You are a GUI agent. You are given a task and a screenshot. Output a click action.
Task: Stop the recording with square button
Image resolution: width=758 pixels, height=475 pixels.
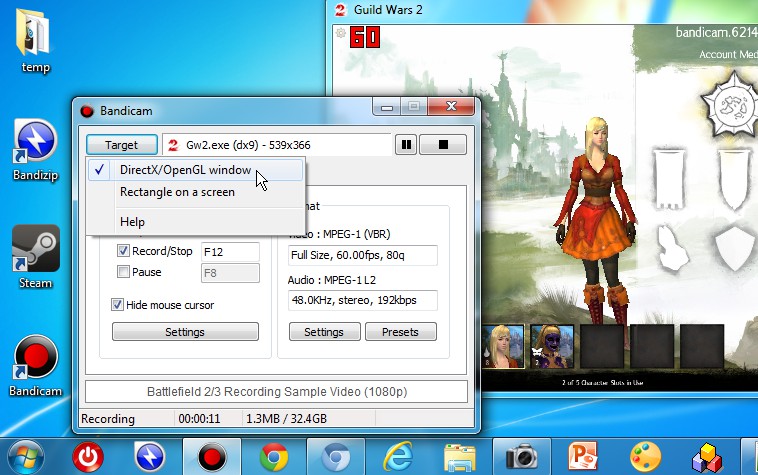pos(443,144)
